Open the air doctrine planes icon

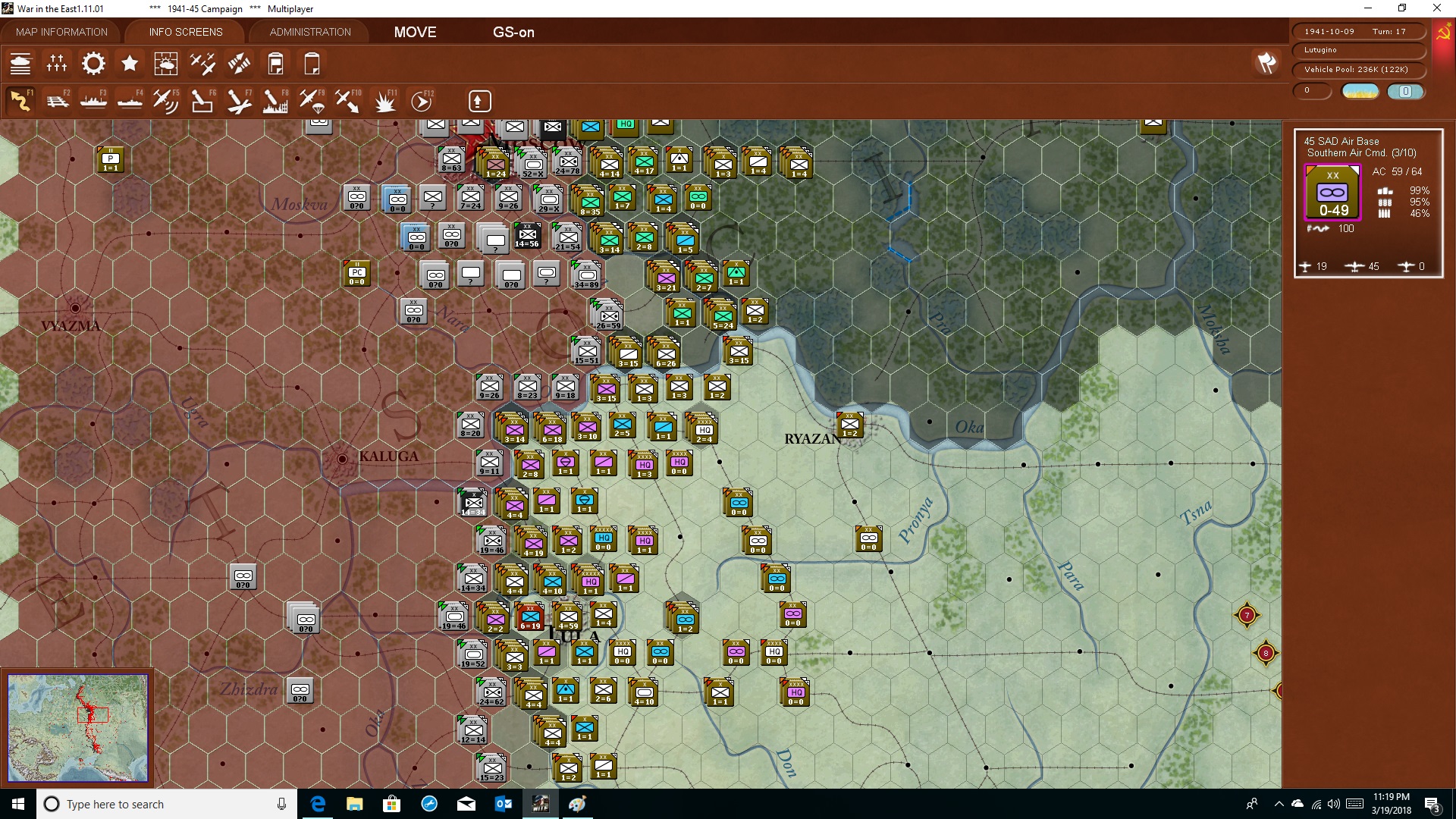coord(202,64)
